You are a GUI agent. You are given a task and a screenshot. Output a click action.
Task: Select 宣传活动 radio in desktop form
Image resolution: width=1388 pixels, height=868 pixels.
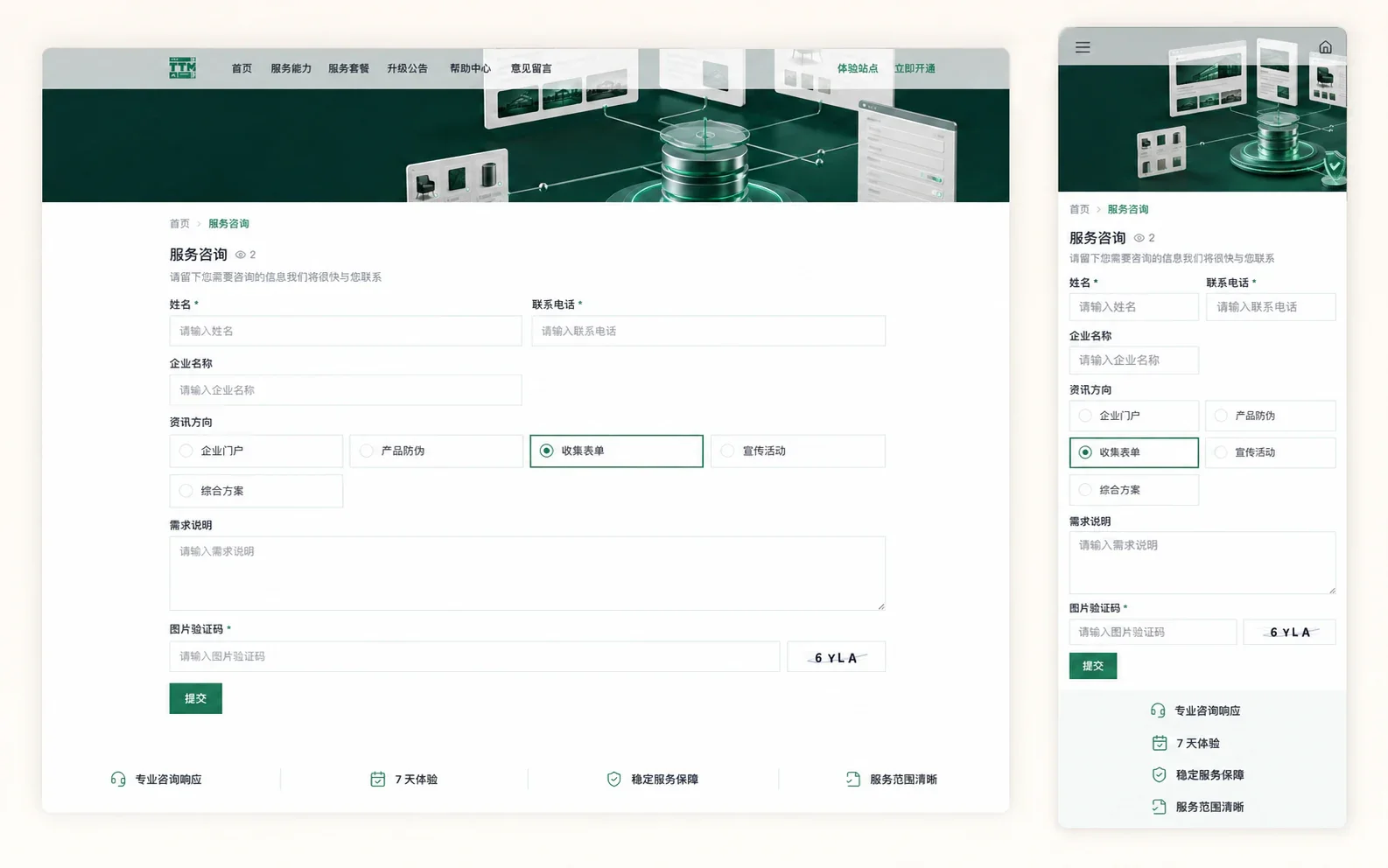point(727,451)
